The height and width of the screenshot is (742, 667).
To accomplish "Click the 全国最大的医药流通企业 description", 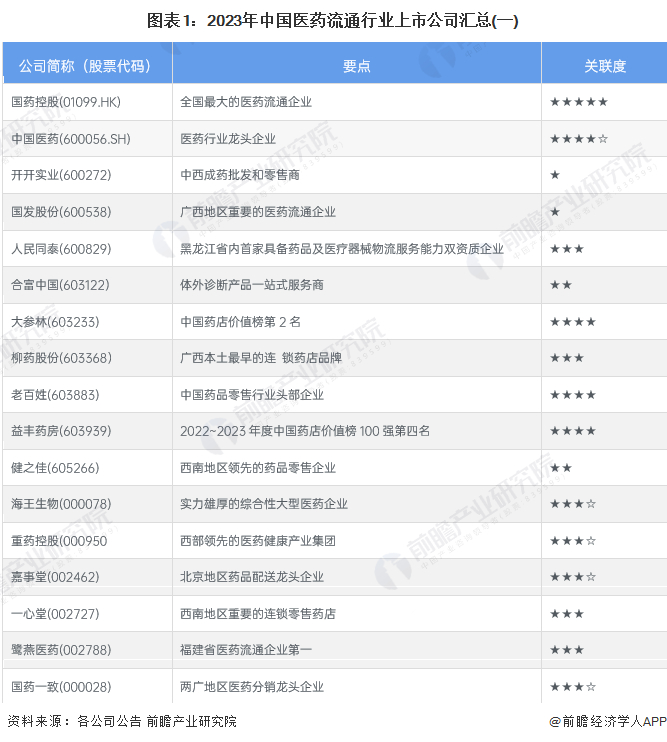I will (x=246, y=102).
